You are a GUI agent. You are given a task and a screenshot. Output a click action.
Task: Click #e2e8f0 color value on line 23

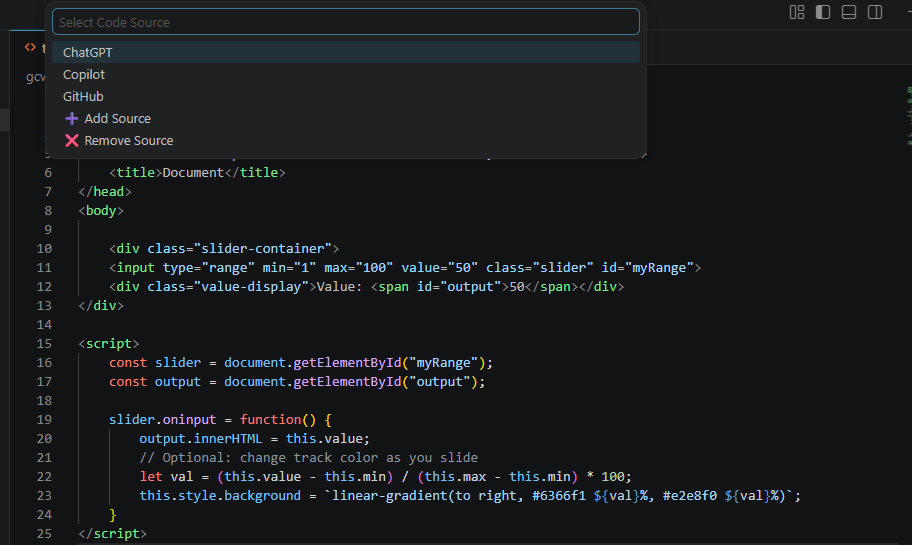click(x=690, y=496)
